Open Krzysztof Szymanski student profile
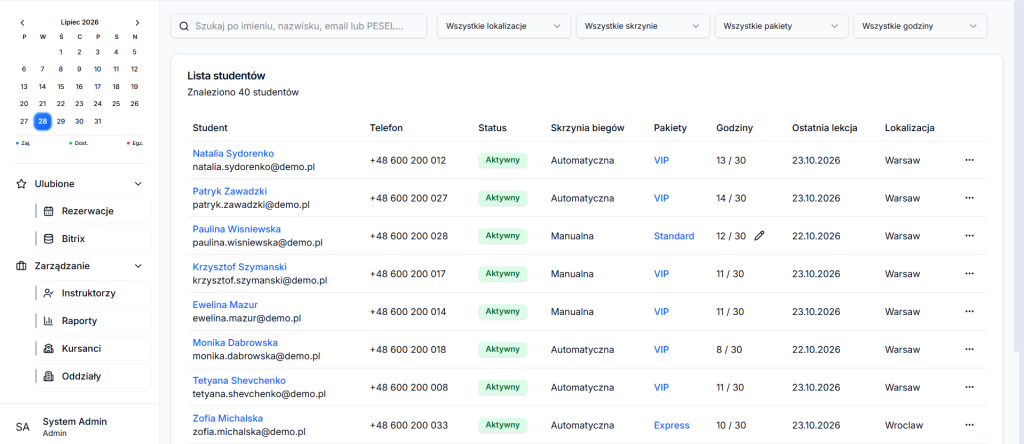The width and height of the screenshot is (1024, 444). tap(239, 267)
